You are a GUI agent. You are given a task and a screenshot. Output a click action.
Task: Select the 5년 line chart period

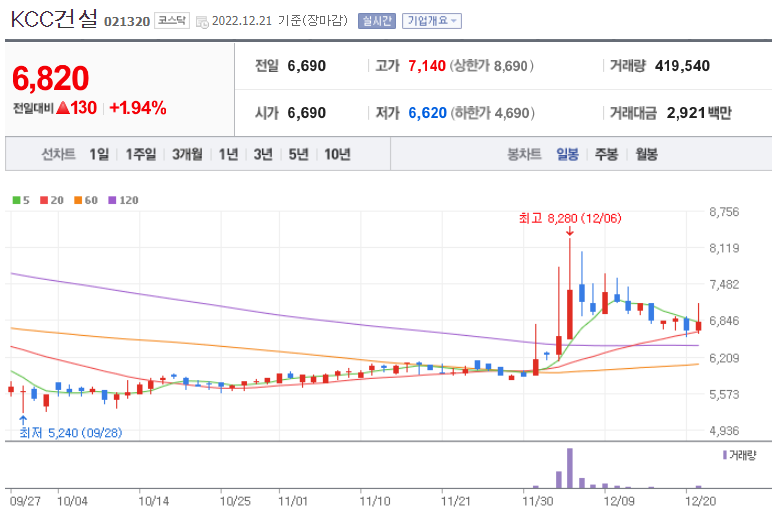click(x=298, y=154)
